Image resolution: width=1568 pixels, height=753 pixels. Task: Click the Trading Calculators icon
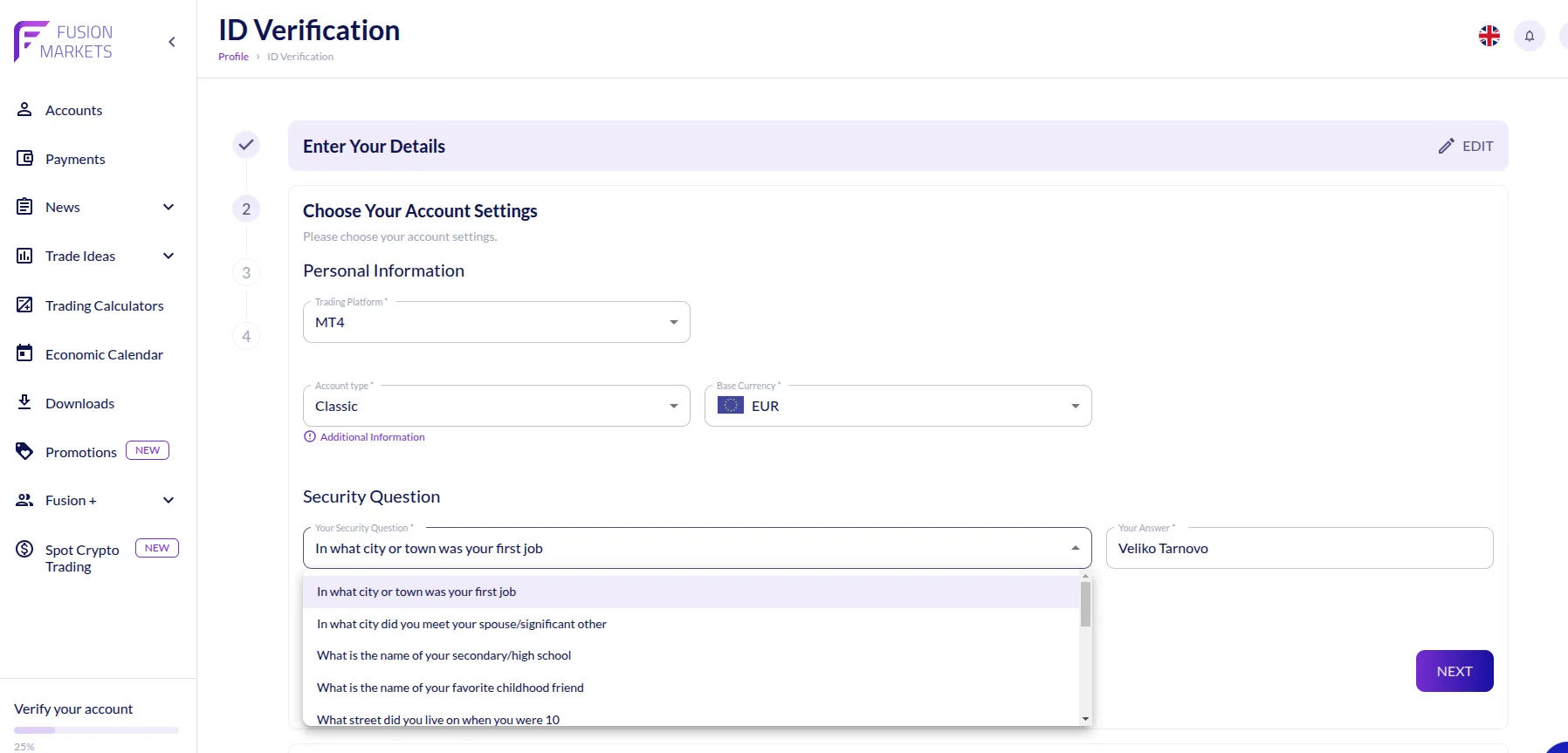pyautogui.click(x=24, y=305)
